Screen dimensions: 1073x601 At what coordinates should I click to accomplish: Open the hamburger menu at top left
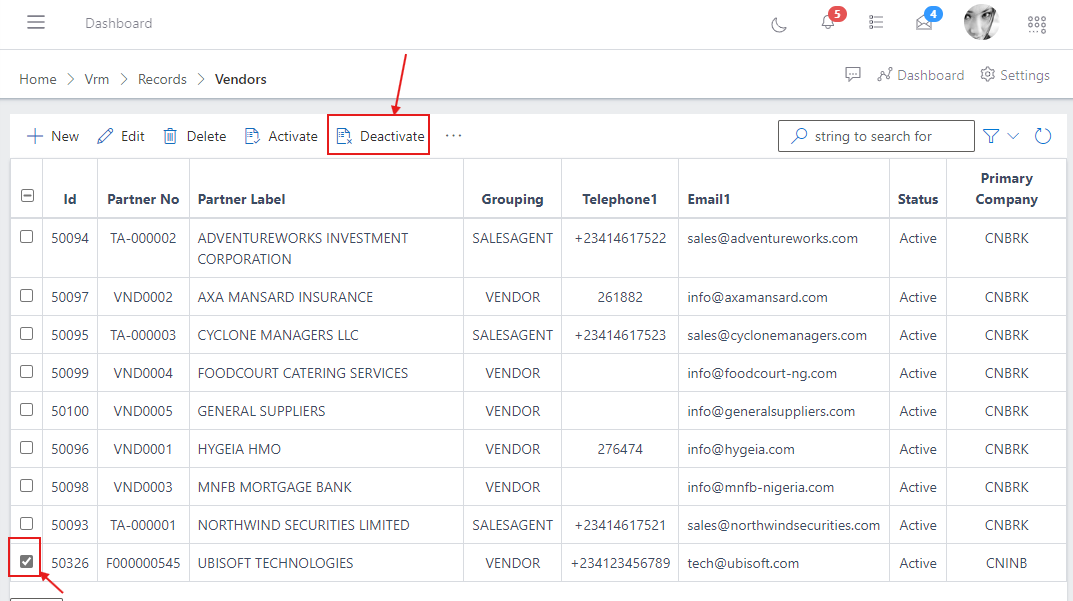(36, 22)
